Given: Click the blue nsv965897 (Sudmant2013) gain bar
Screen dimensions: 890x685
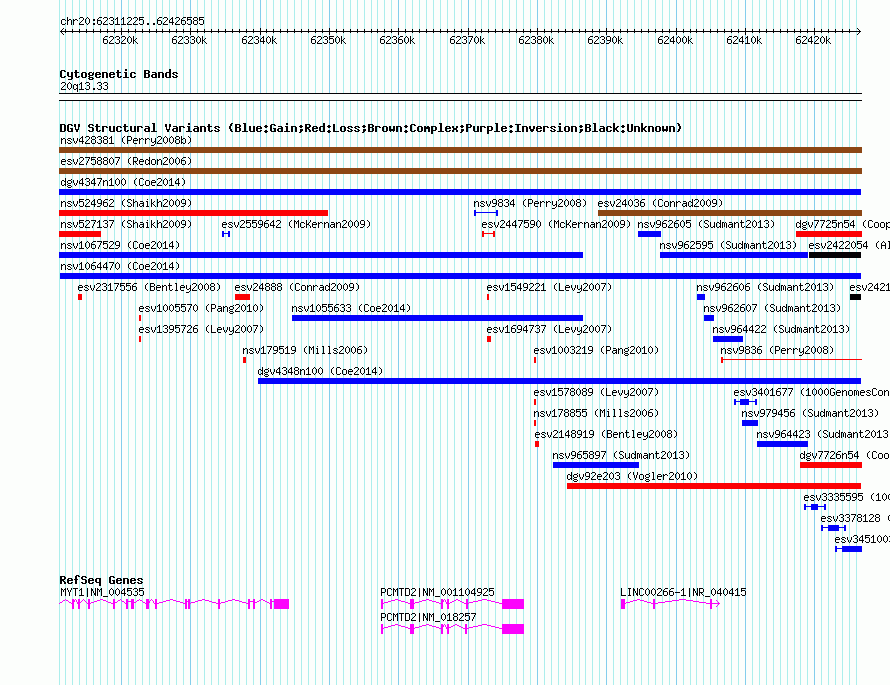Looking at the screenshot, I should (x=596, y=465).
